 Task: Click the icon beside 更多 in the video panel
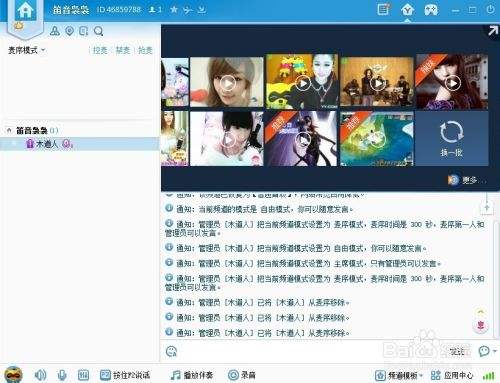(452, 180)
